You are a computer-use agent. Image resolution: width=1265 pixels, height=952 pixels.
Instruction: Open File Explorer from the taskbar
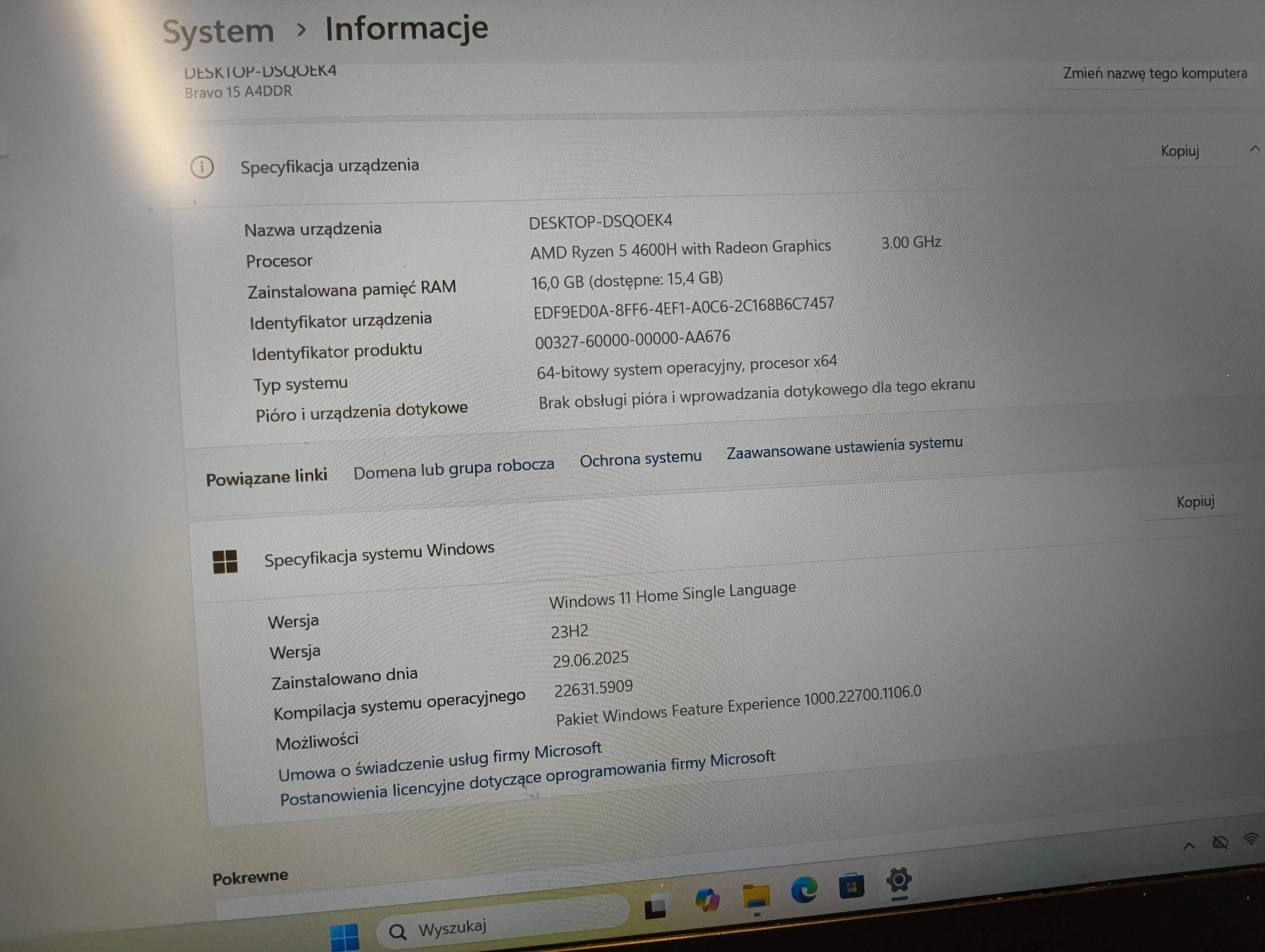point(756,895)
